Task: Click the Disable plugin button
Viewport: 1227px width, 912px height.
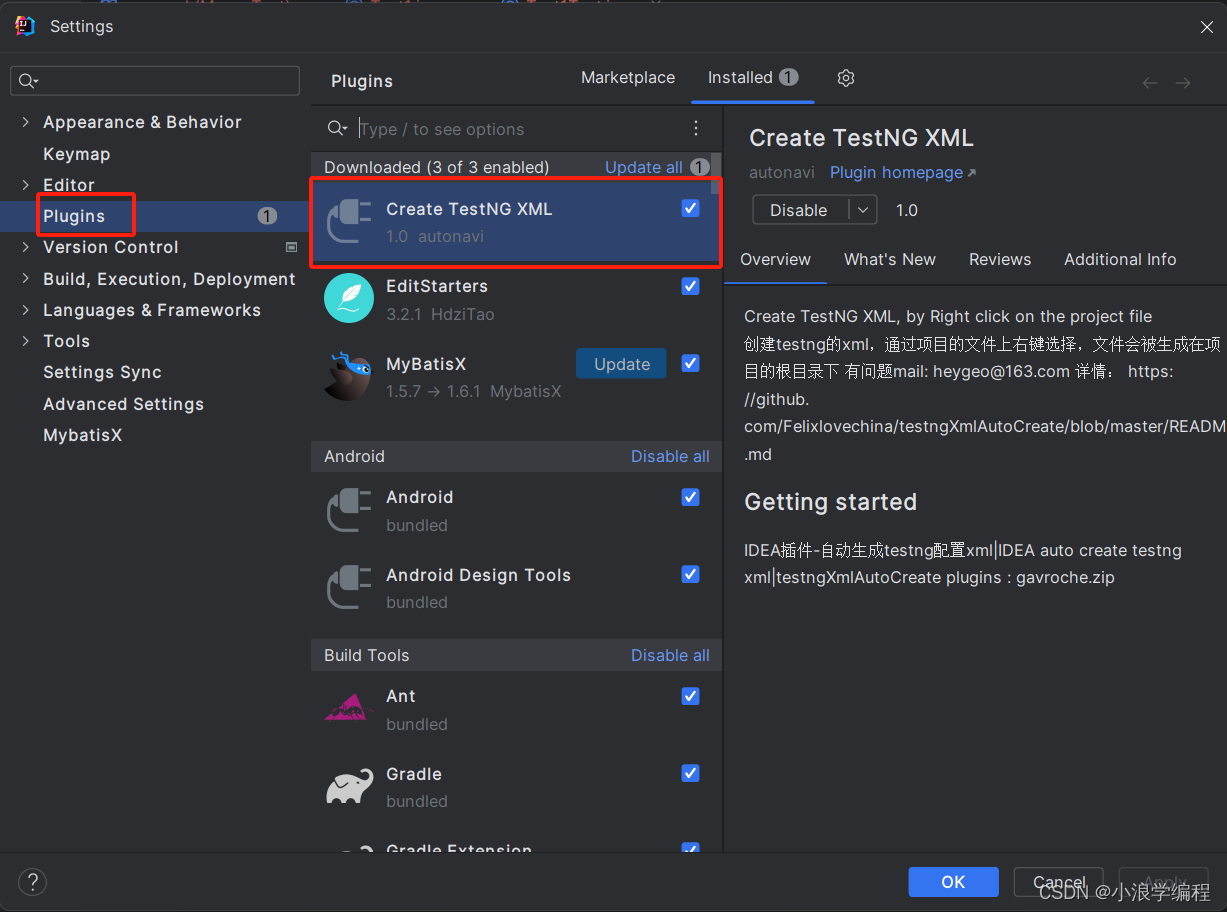Action: pos(800,210)
